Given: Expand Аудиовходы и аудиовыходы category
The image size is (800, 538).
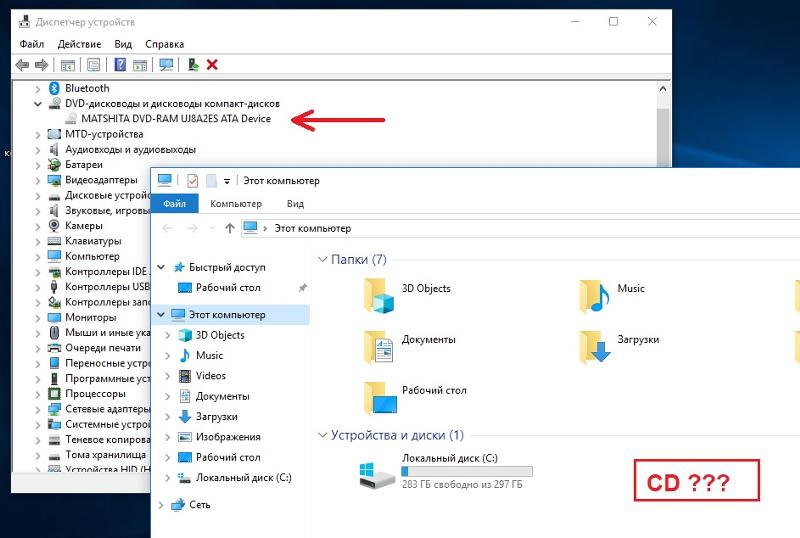Looking at the screenshot, I should point(38,150).
